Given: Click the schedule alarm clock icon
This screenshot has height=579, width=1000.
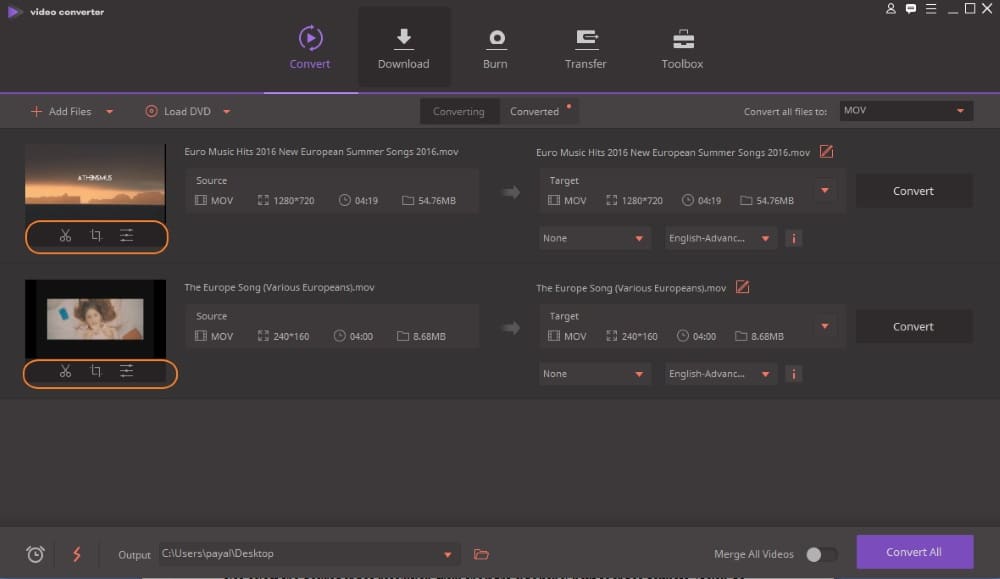Looking at the screenshot, I should click(x=35, y=554).
